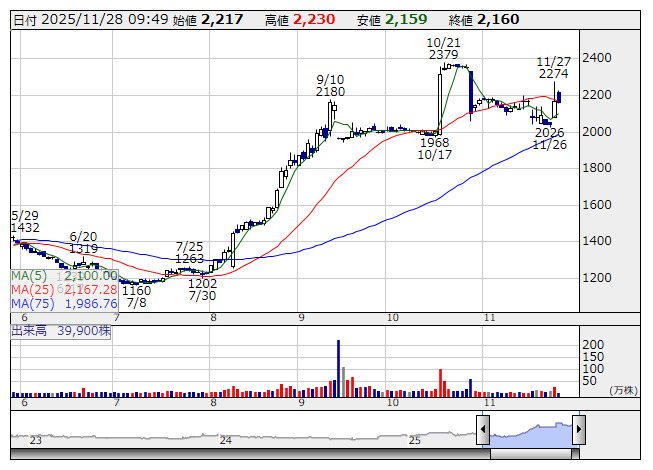
Task: Click the 高値 2,230 high price
Action: pos(300,20)
